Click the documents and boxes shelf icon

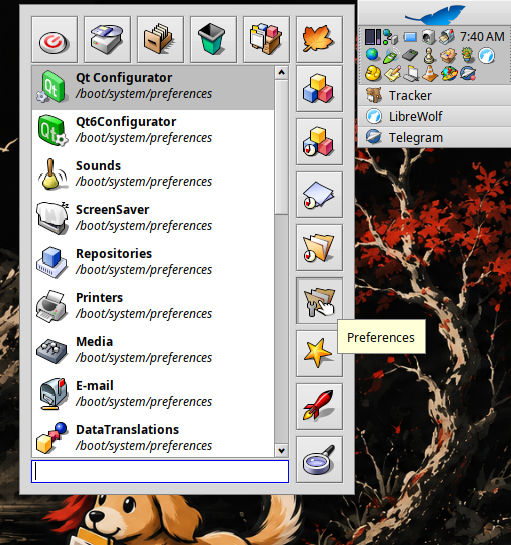click(266, 39)
